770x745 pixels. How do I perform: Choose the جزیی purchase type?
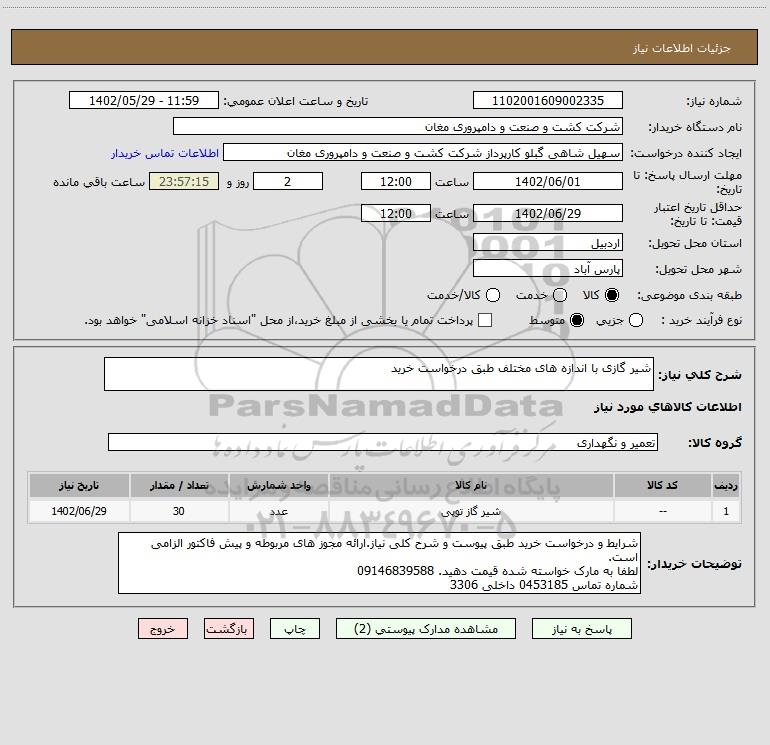point(635,320)
